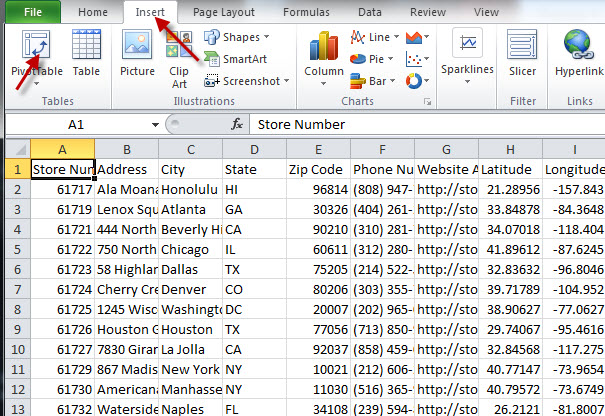
Task: Expand the PivotTable dropdown arrow
Action: click(x=36, y=84)
